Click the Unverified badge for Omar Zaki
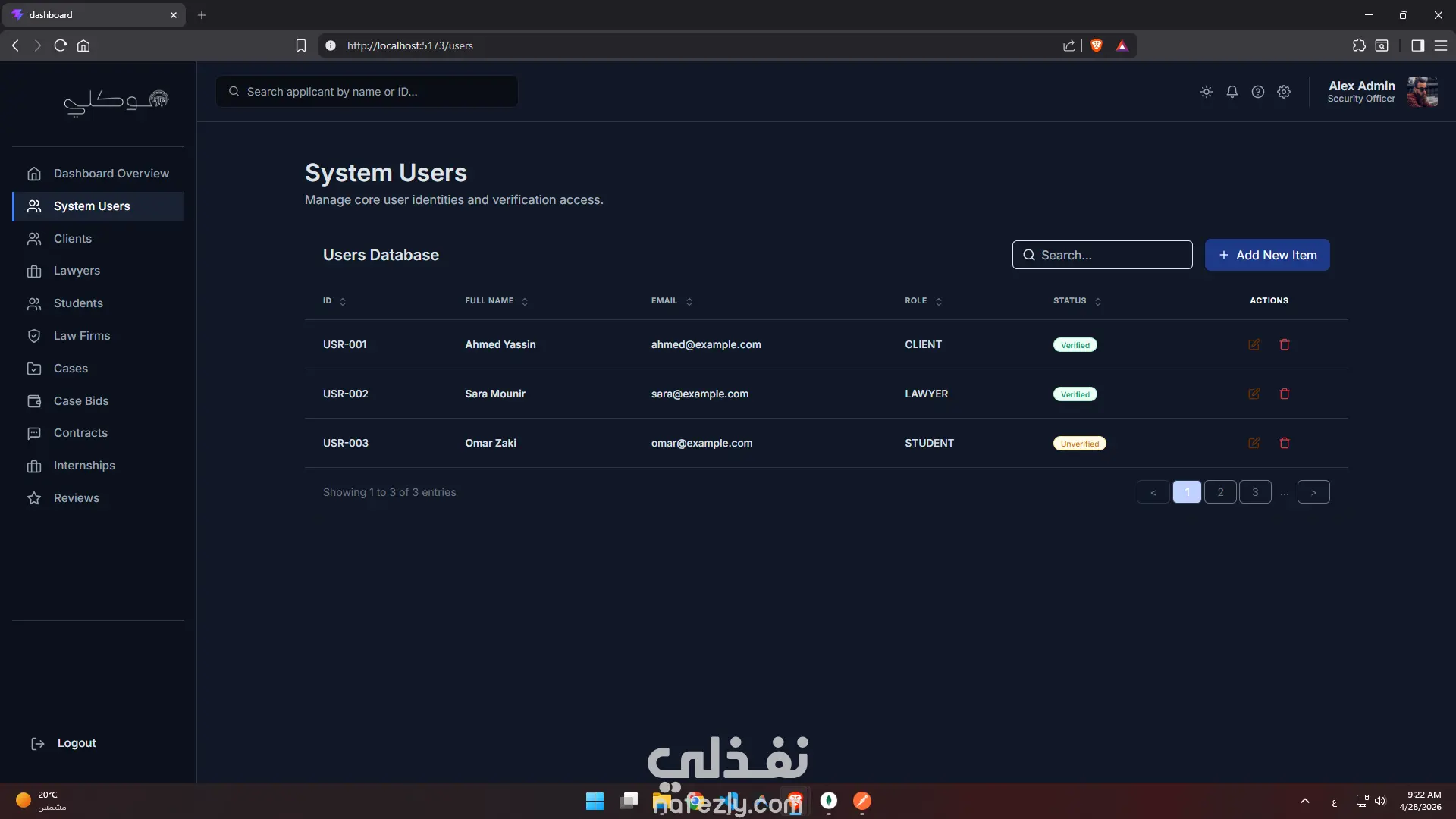Screen dimensions: 1456x819 tap(1079, 444)
